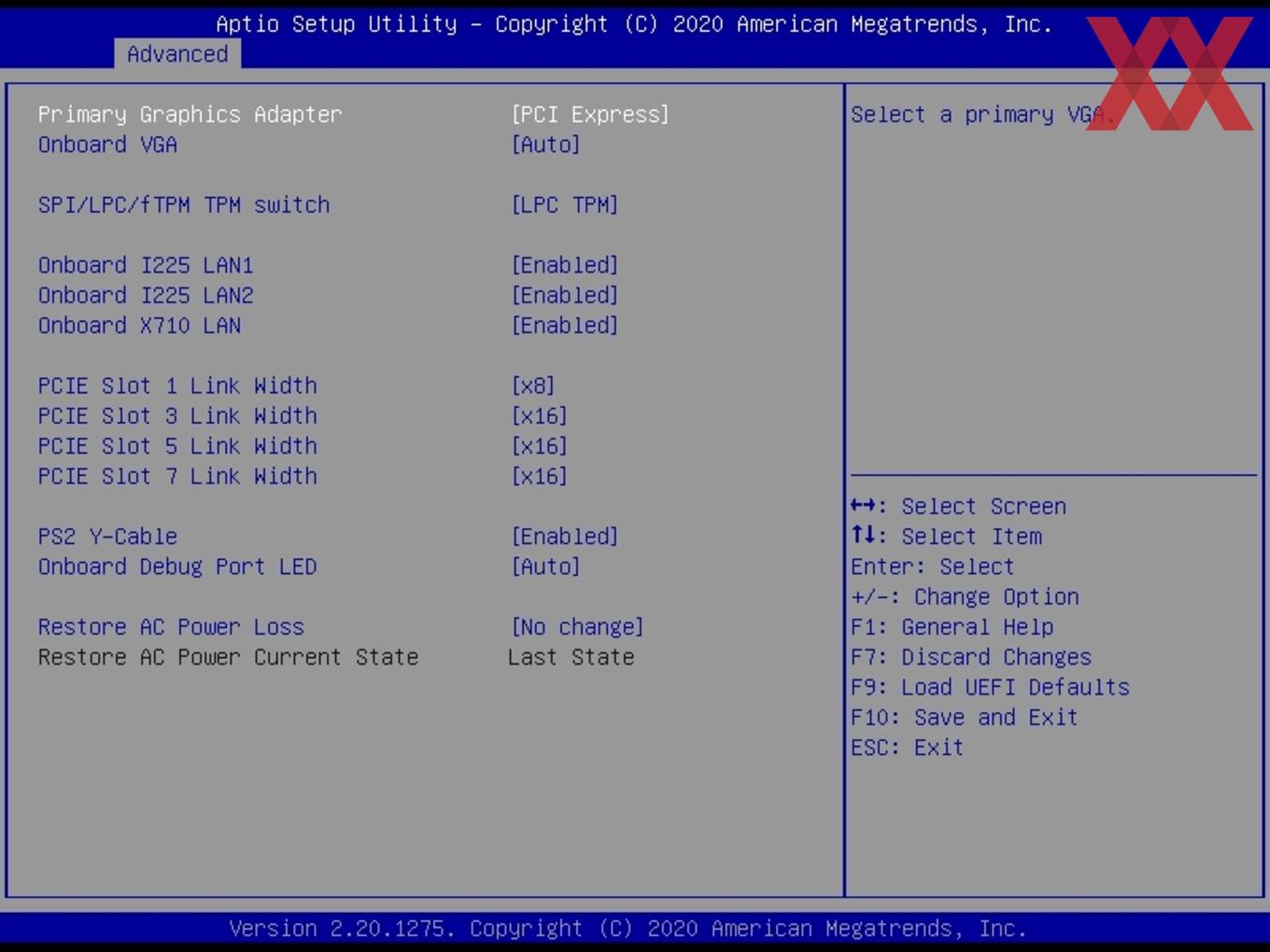Select PCIE Slot 3 Link Width label
The image size is (1270, 952).
point(177,415)
